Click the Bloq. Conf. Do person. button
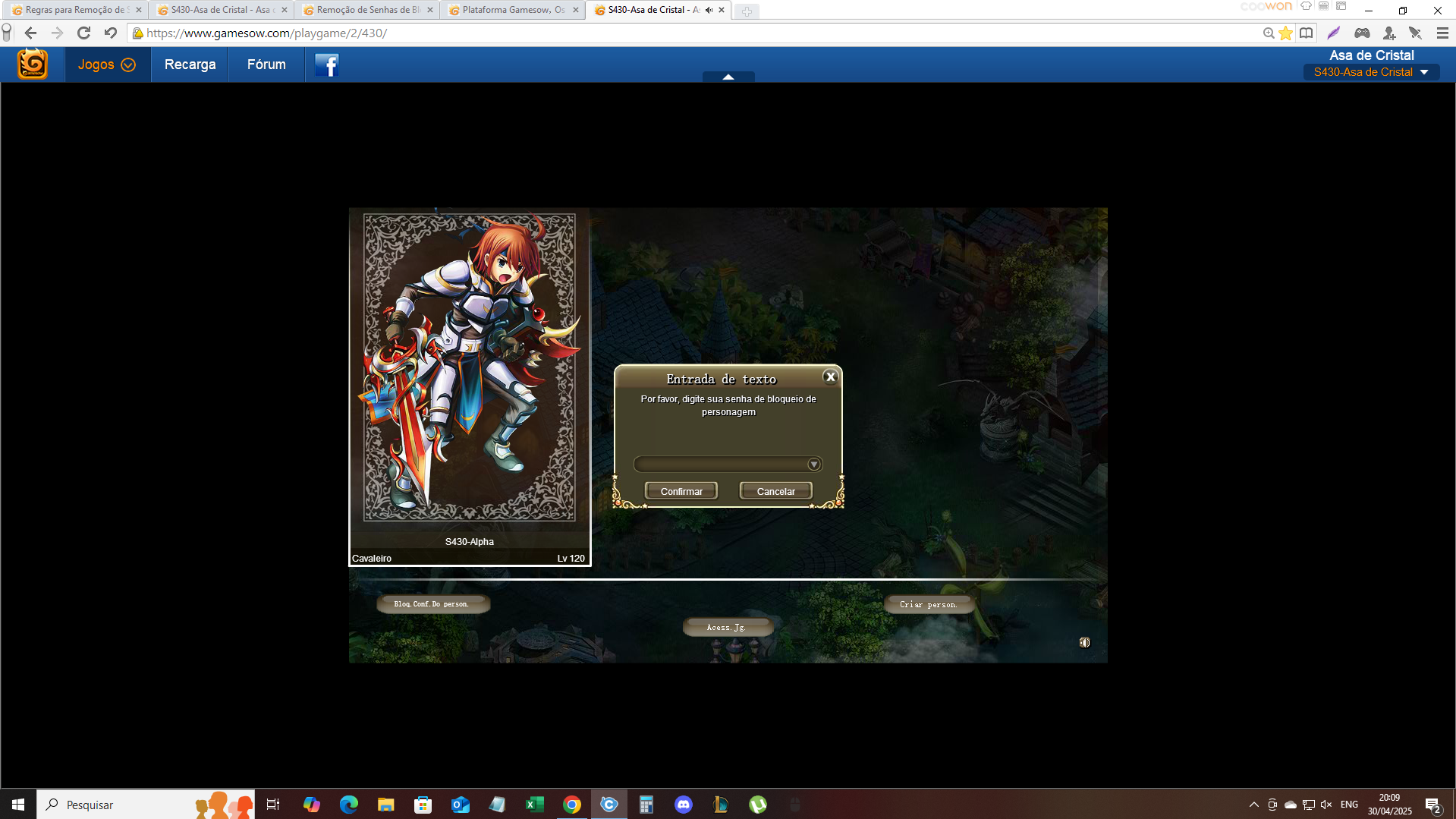Viewport: 1456px width, 819px height. [432, 604]
